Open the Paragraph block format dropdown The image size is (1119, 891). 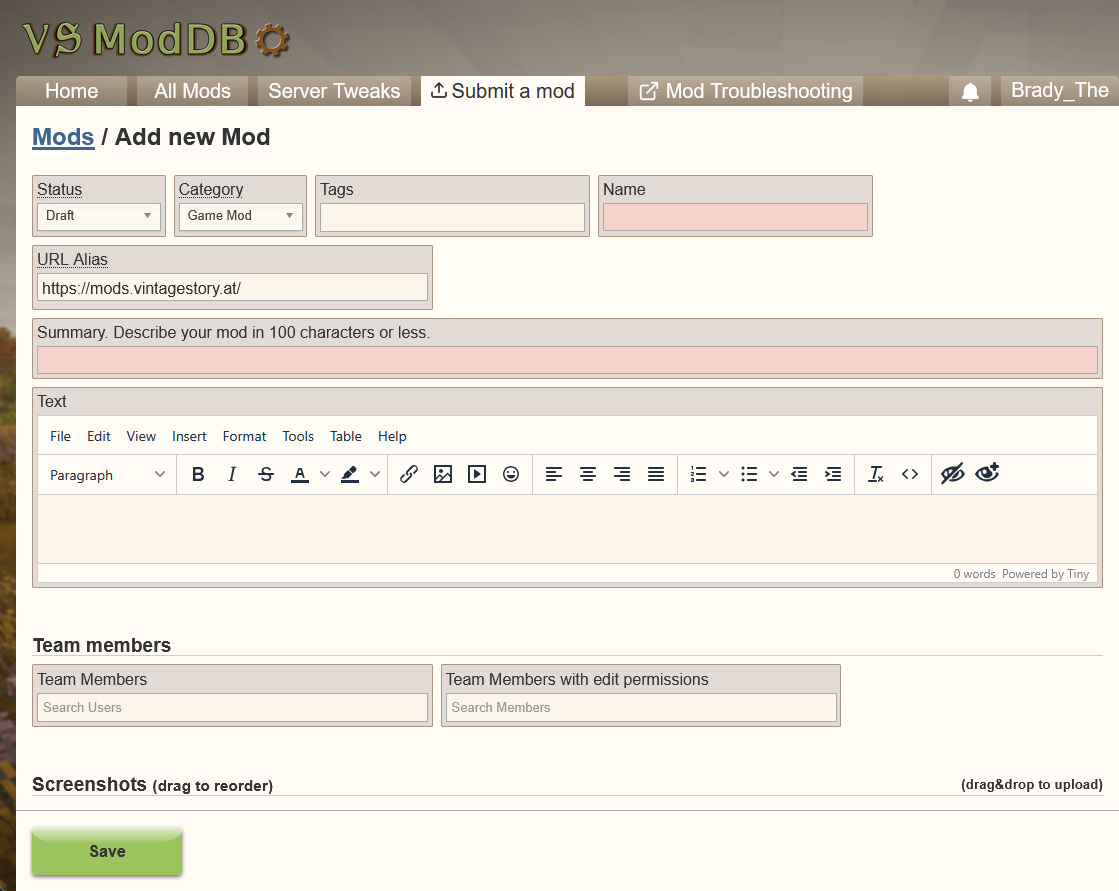108,475
